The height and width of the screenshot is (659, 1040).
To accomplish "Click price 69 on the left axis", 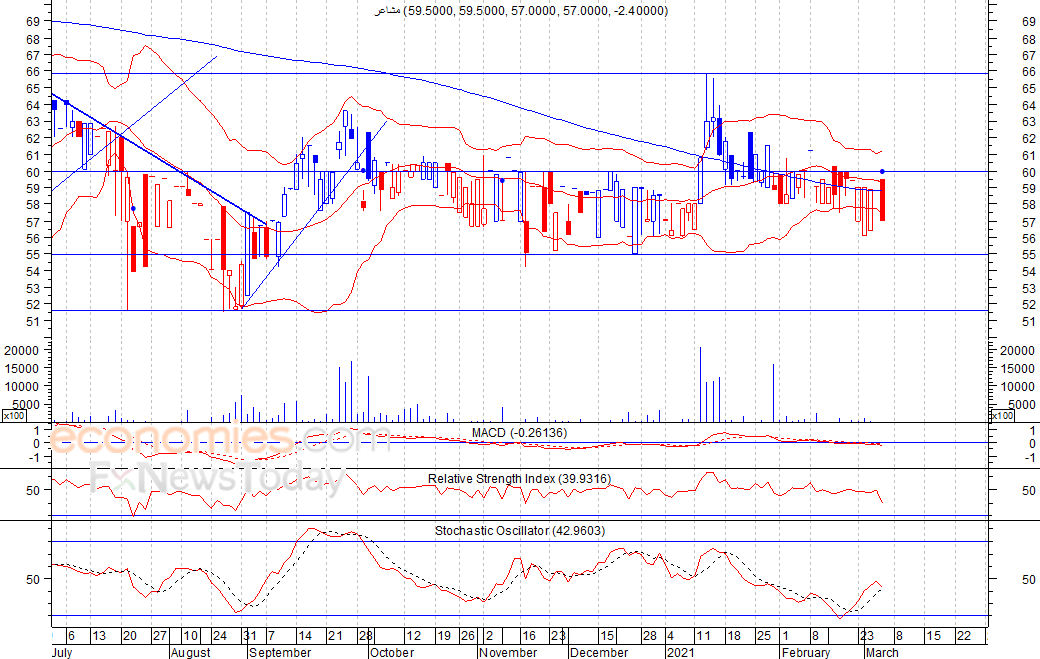I will (33, 21).
